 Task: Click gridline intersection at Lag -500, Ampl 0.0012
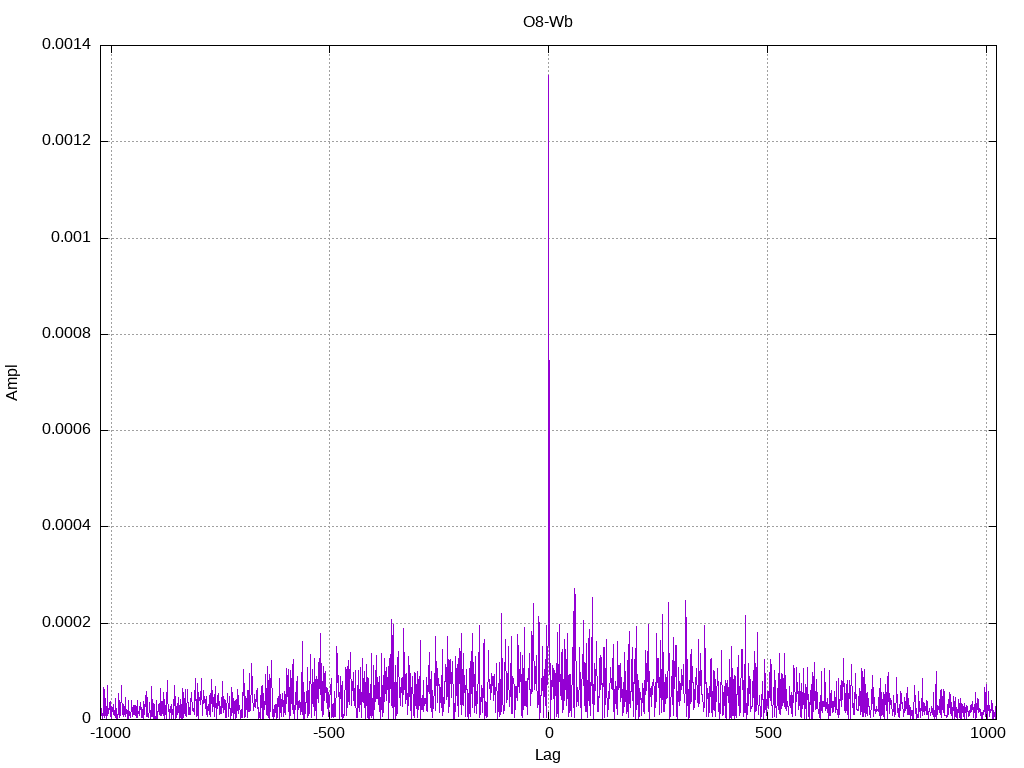329,141
